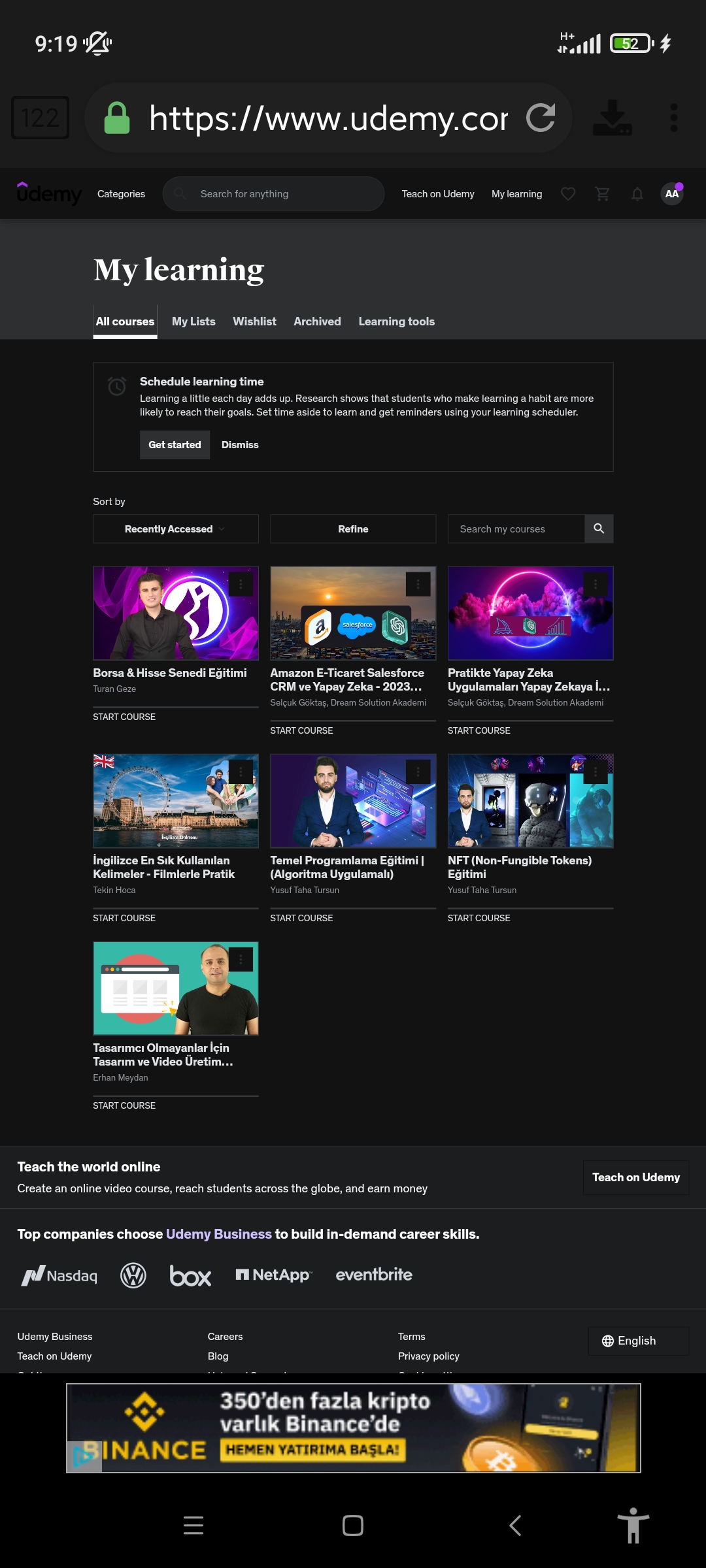The height and width of the screenshot is (1568, 706).
Task: Click the magnifier button for Search my courses
Action: pyautogui.click(x=599, y=529)
